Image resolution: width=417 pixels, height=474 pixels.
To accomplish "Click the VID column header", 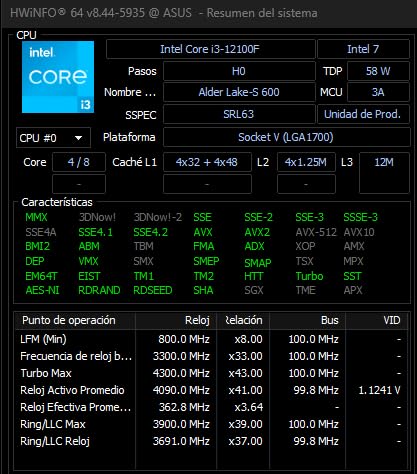I will [377, 320].
